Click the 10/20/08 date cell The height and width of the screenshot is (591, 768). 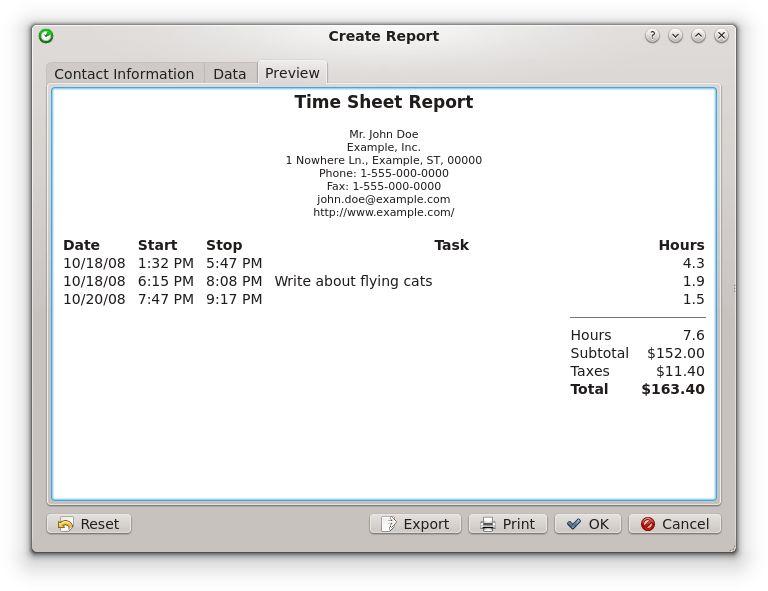[x=94, y=299]
